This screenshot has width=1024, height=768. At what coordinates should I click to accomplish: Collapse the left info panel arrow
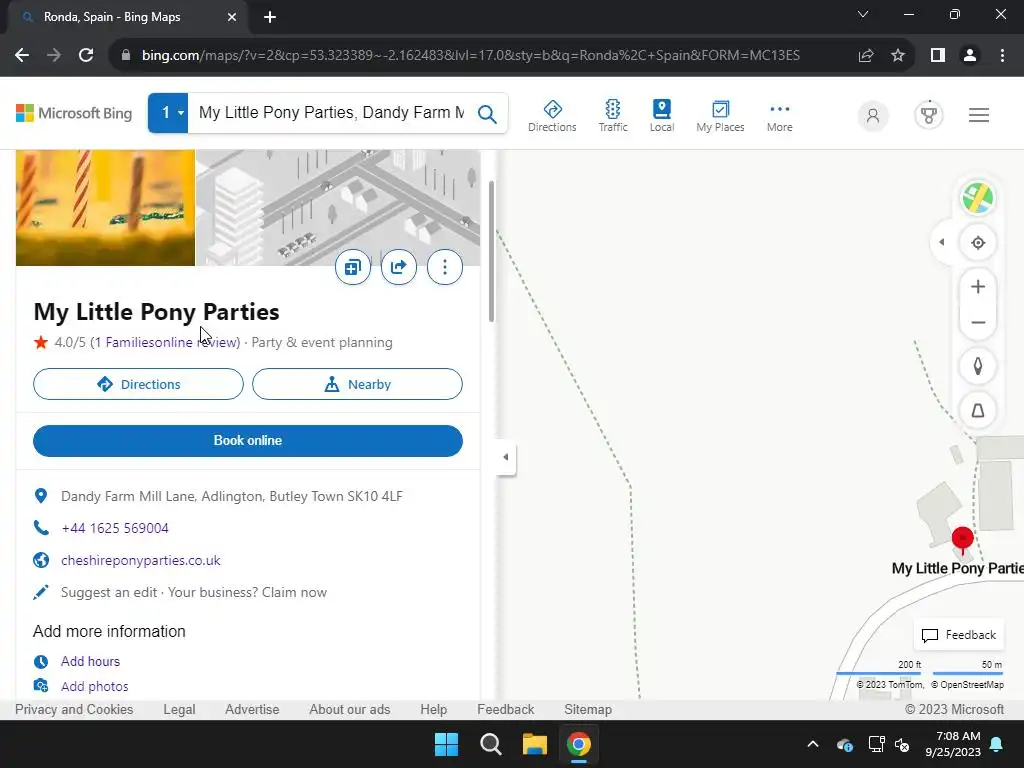(x=505, y=457)
